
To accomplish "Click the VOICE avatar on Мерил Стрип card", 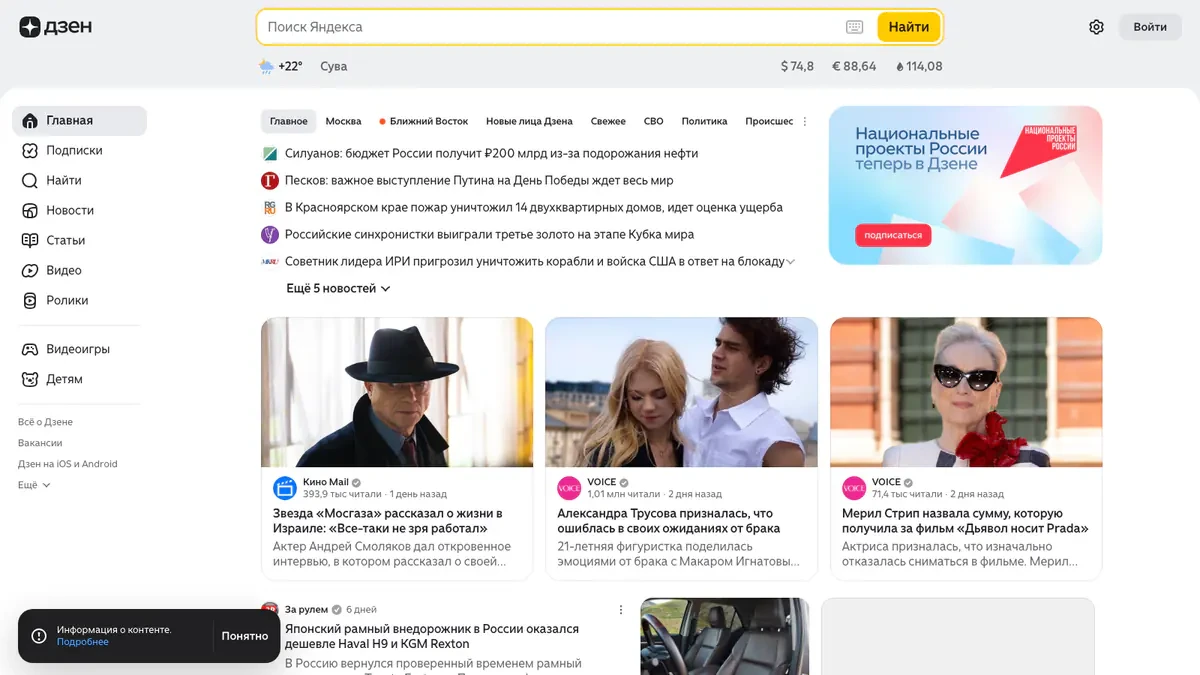I will (x=854, y=488).
